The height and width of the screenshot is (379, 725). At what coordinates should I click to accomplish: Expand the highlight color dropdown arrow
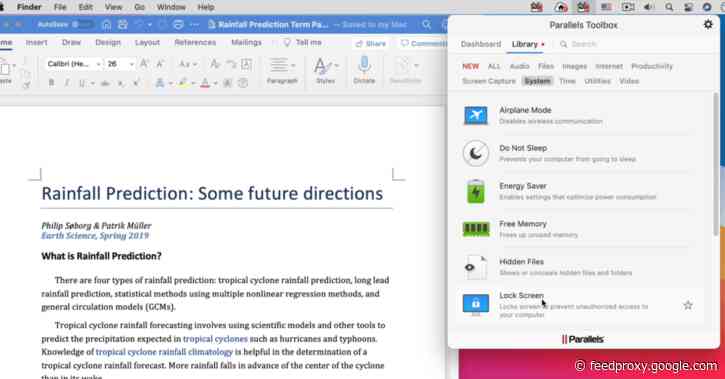click(193, 84)
